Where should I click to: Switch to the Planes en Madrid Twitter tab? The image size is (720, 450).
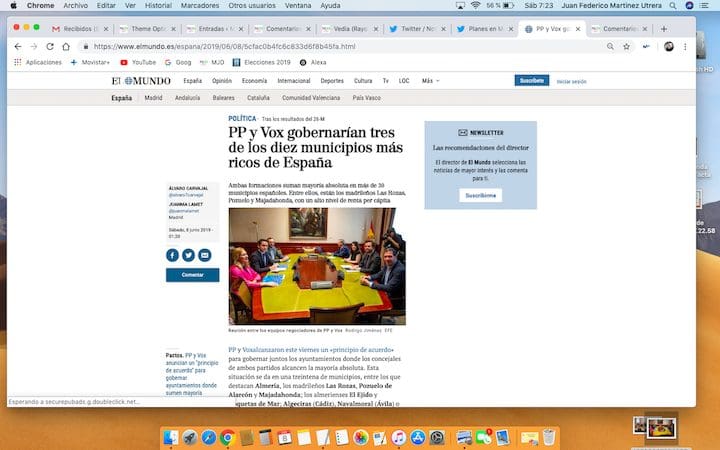(484, 29)
